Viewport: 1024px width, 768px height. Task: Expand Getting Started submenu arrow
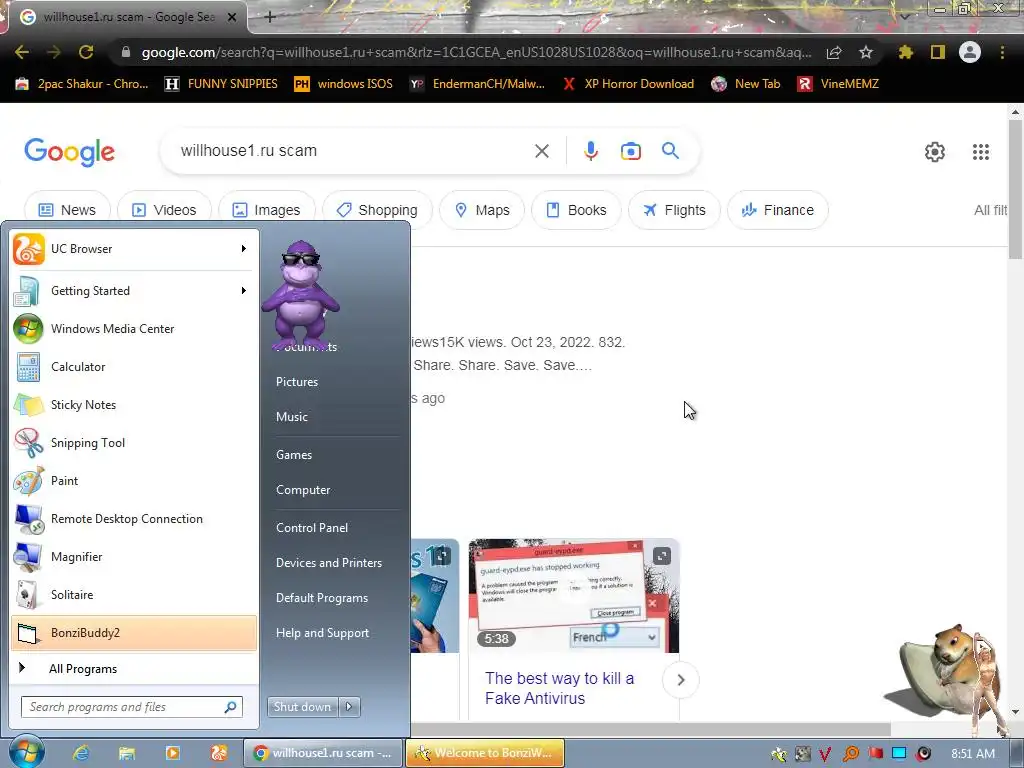click(x=244, y=291)
